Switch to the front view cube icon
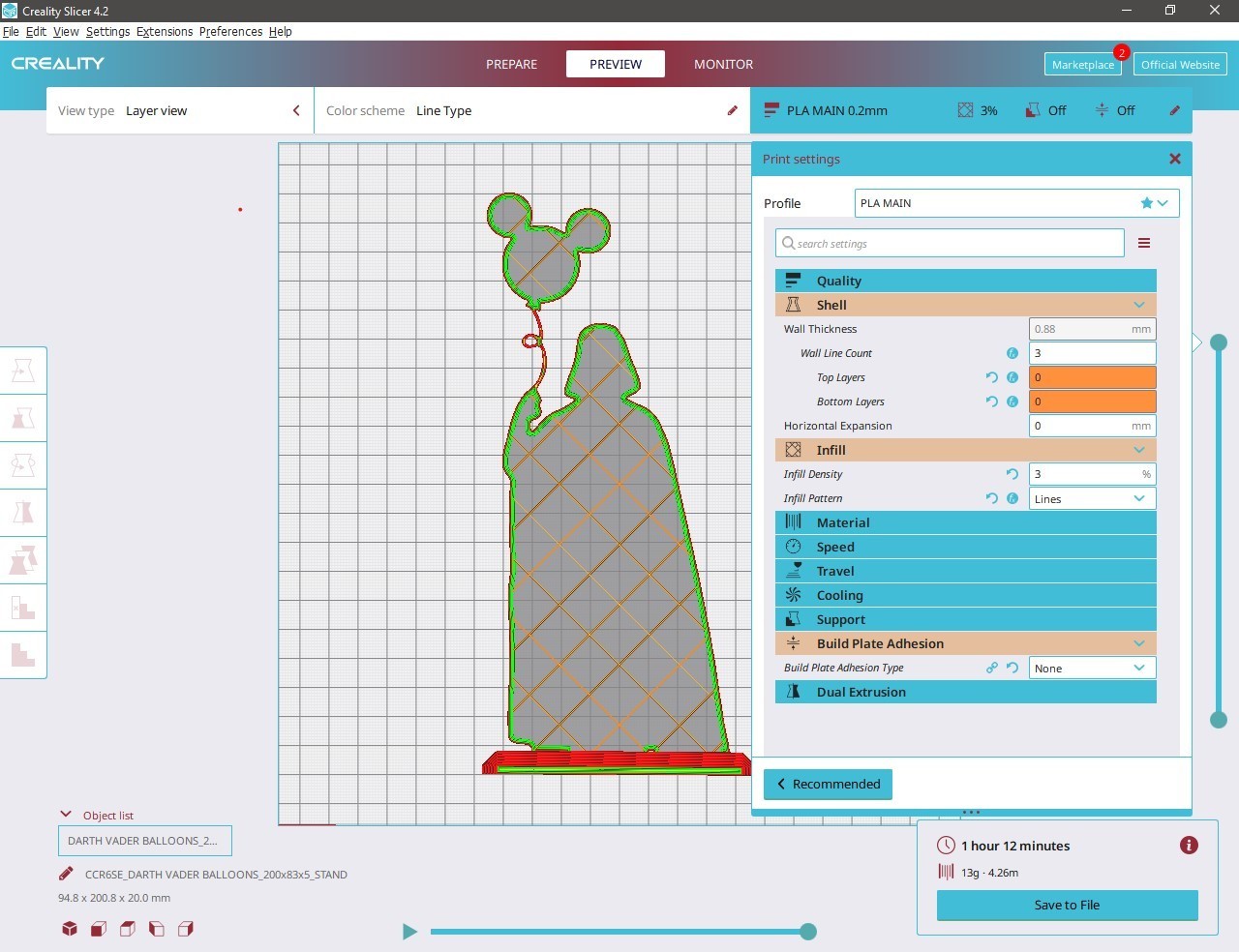This screenshot has width=1239, height=952. point(99,929)
